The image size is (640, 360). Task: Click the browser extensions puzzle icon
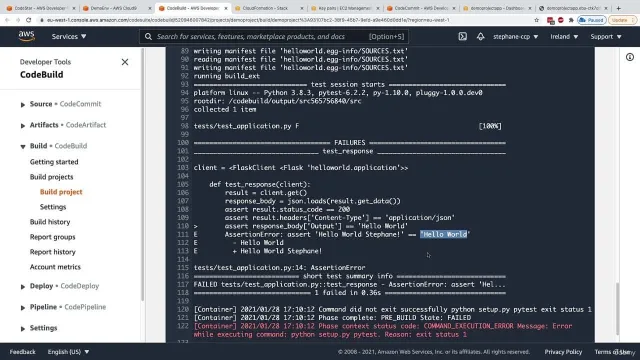point(571,20)
